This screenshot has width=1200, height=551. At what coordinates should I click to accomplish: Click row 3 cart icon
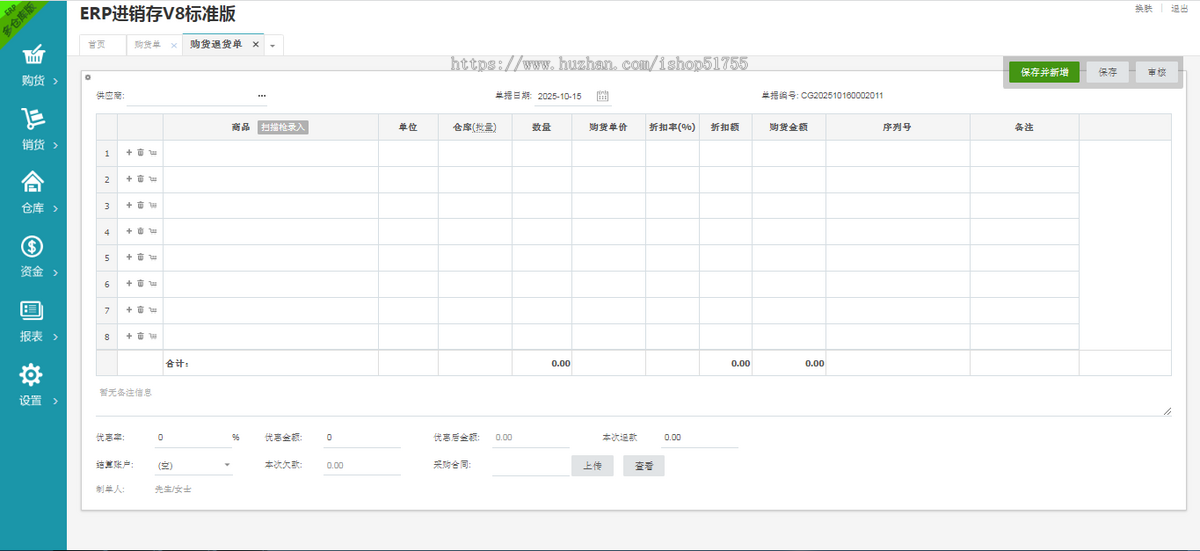(153, 205)
